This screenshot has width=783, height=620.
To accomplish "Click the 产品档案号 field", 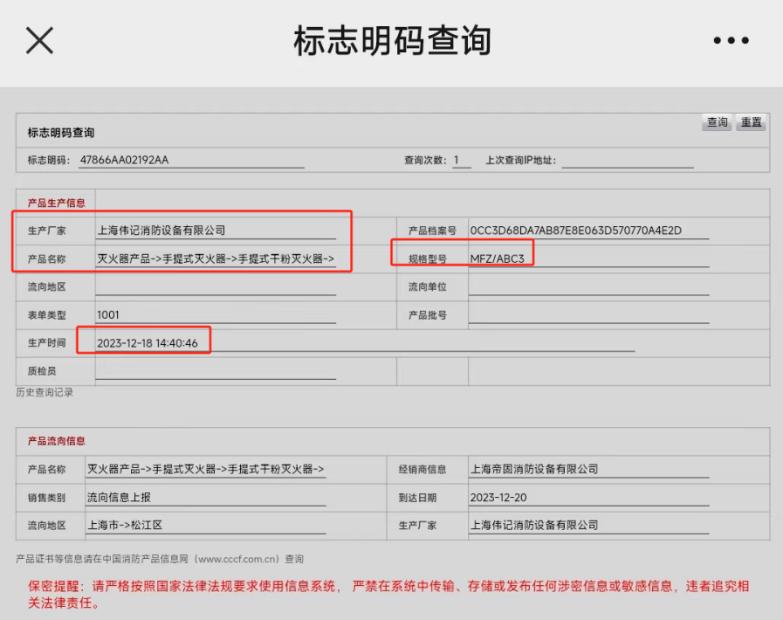I will point(589,231).
